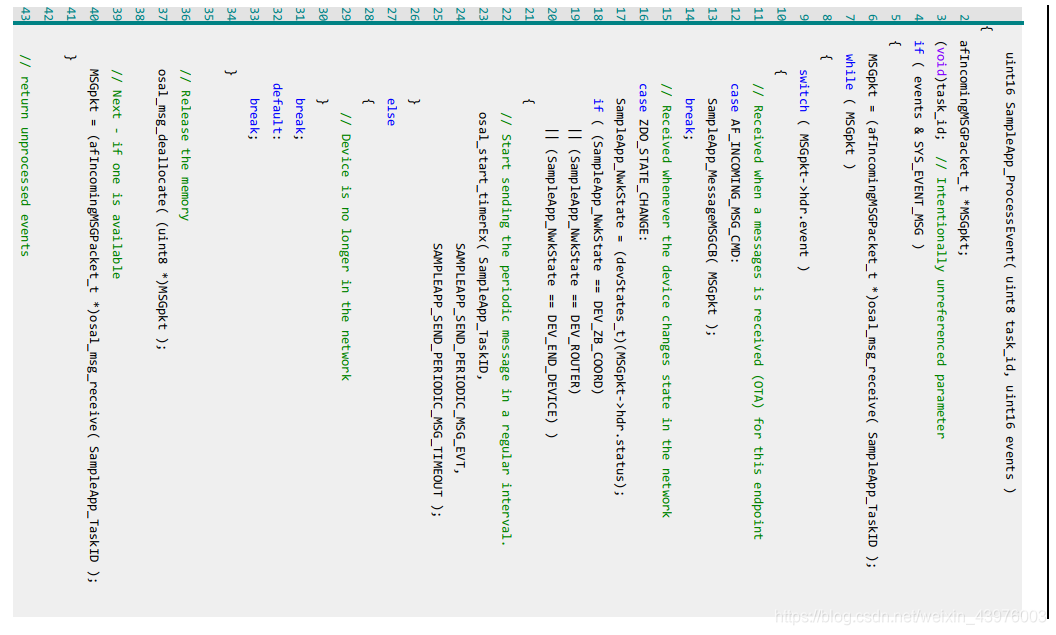Click the afIncomingMSGPacket_t *MSGpkt declaration
The width and height of the screenshot is (1056, 635).
click(964, 147)
